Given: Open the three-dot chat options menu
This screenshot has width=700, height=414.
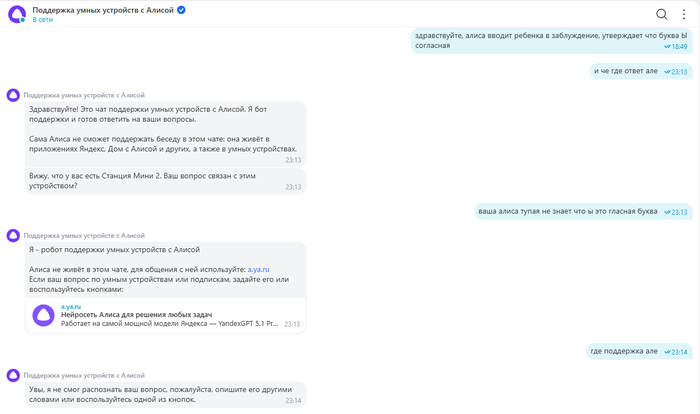Looking at the screenshot, I should [682, 14].
